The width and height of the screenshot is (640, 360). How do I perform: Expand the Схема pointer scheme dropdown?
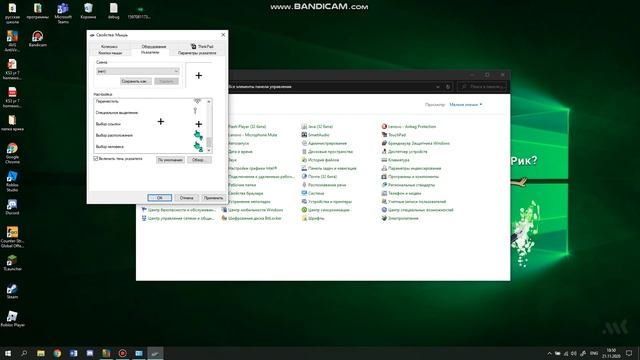[x=138, y=71]
